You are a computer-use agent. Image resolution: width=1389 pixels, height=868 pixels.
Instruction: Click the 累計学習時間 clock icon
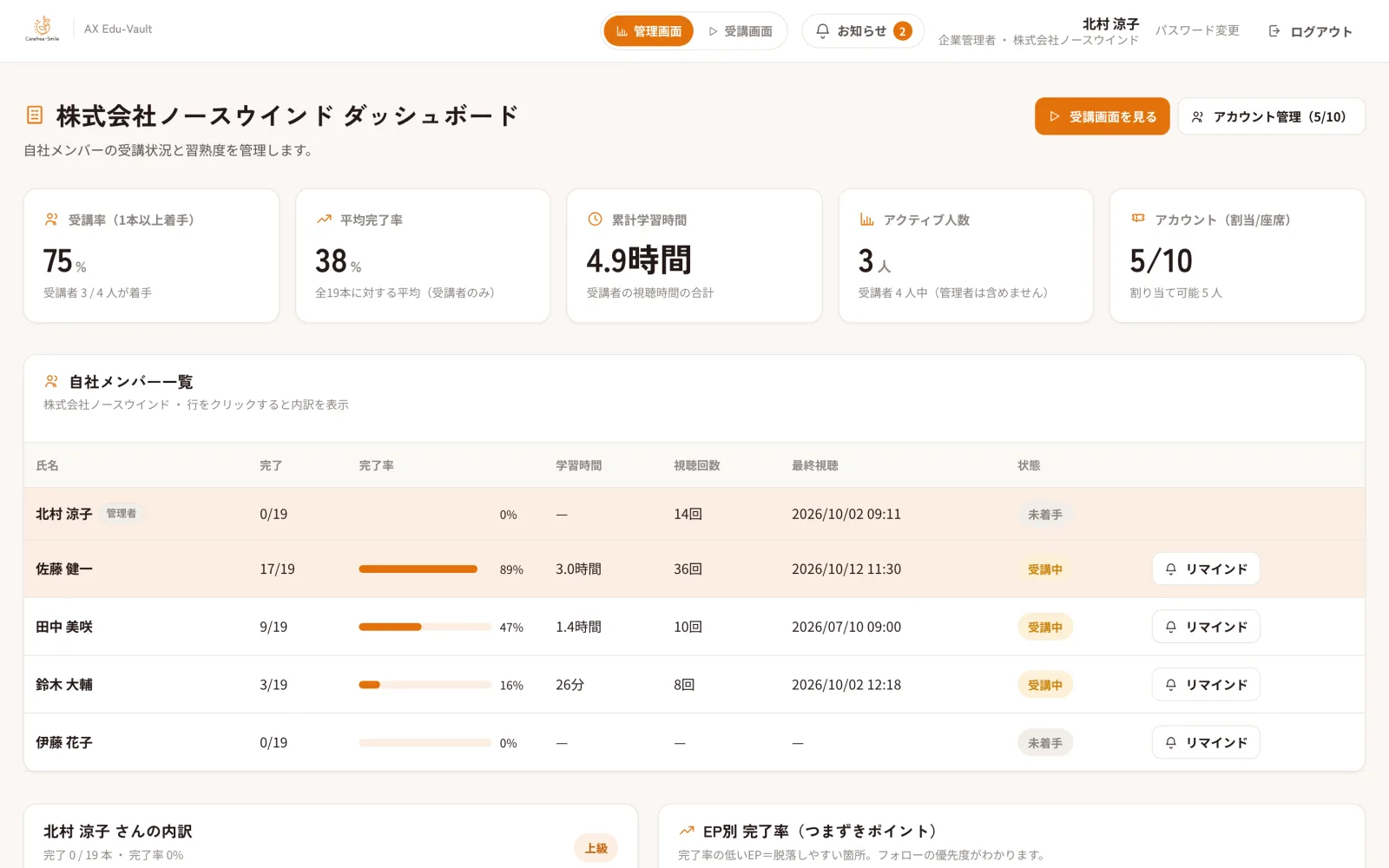(596, 220)
